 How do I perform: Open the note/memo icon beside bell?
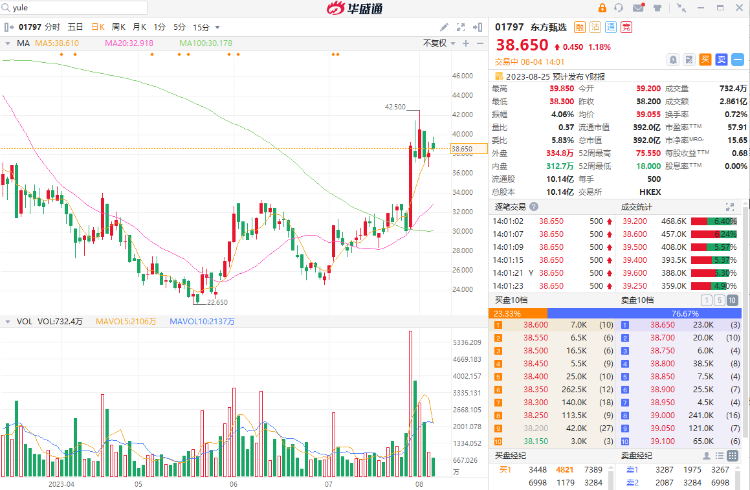coord(689,60)
